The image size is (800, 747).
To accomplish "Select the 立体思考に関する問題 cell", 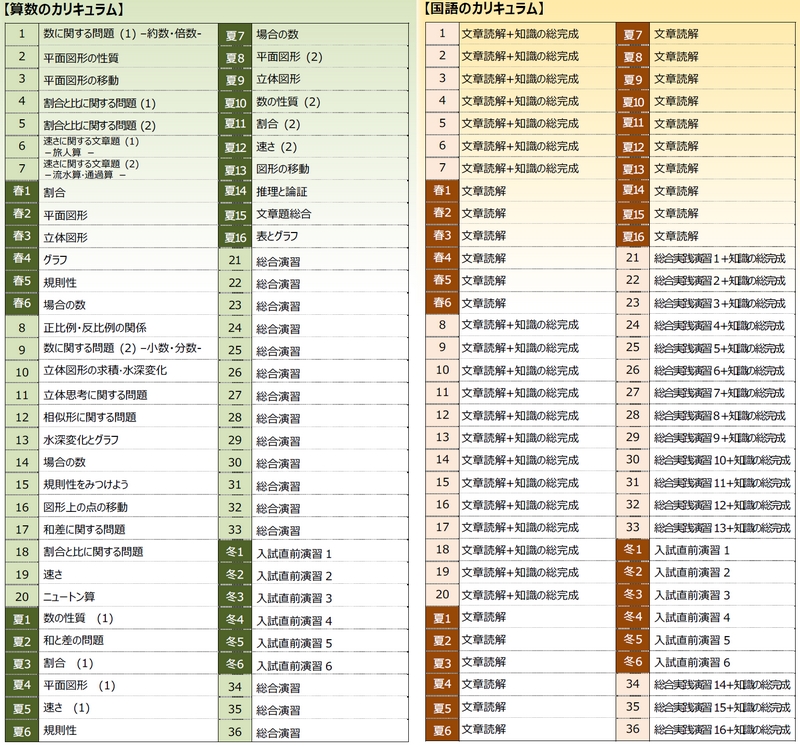I will pos(95,395).
